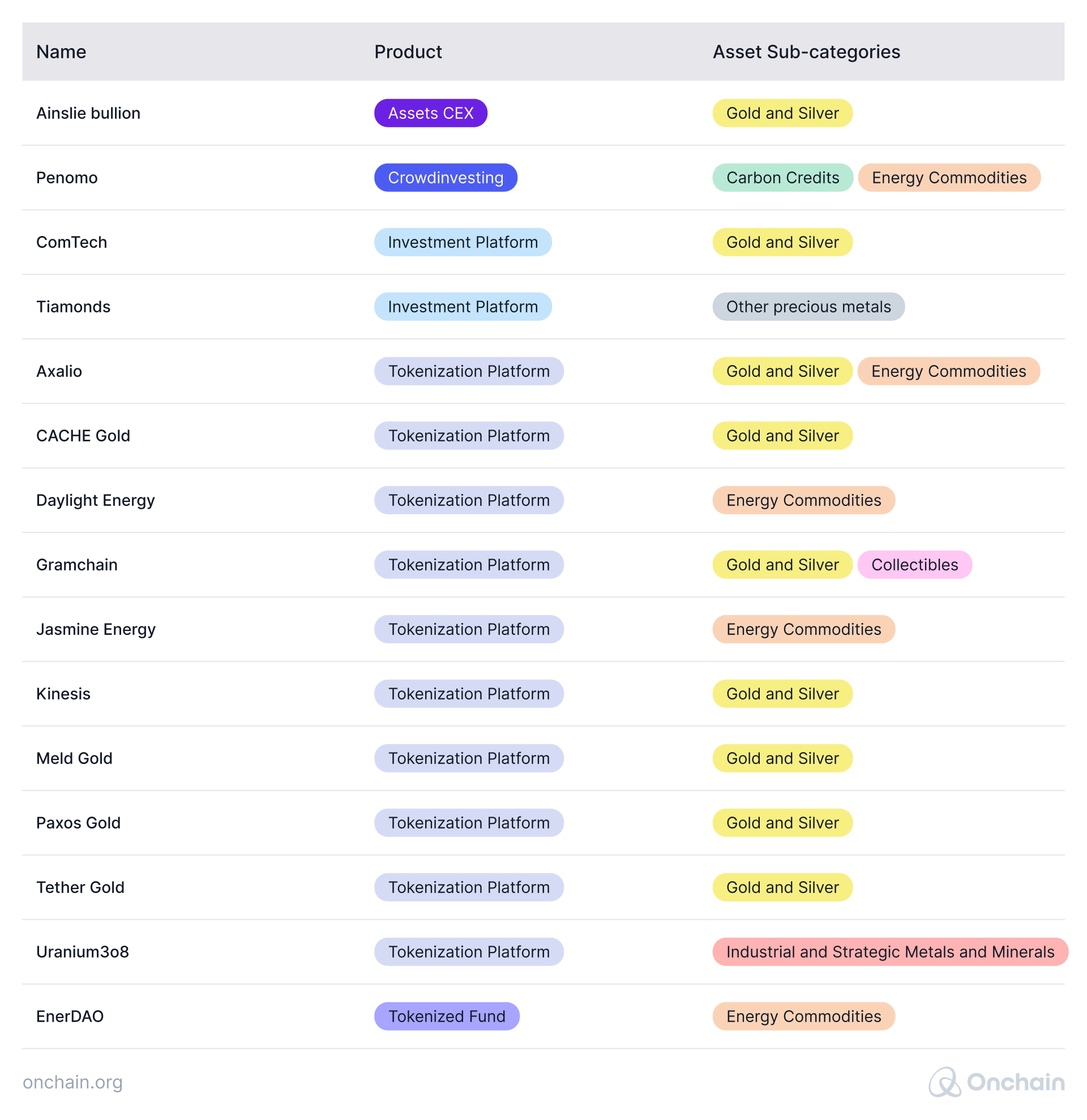Select the Carbon Credits tag for Penomo
The image size is (1087, 1120).
(782, 178)
